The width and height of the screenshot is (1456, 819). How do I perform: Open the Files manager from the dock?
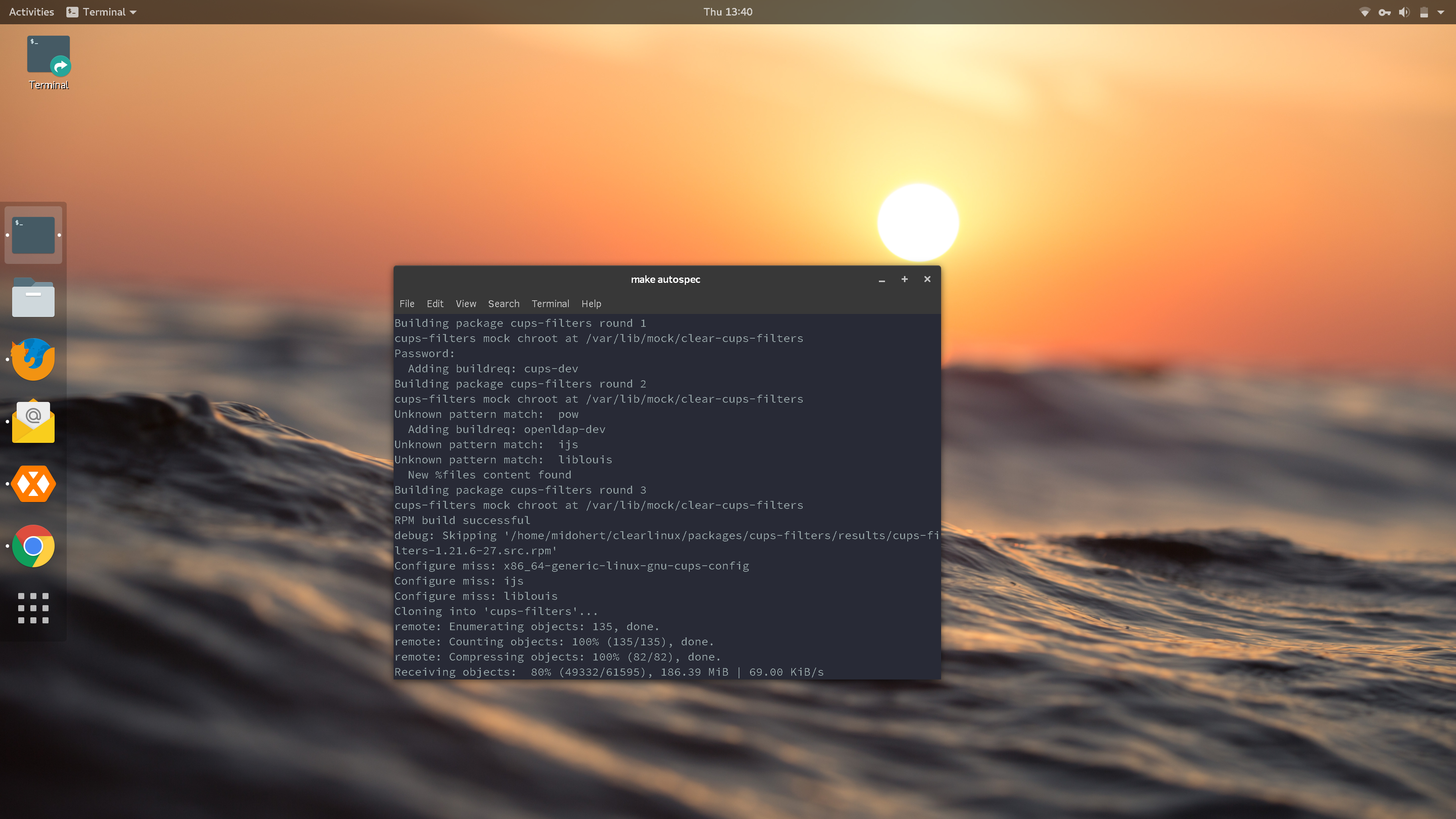tap(33, 297)
